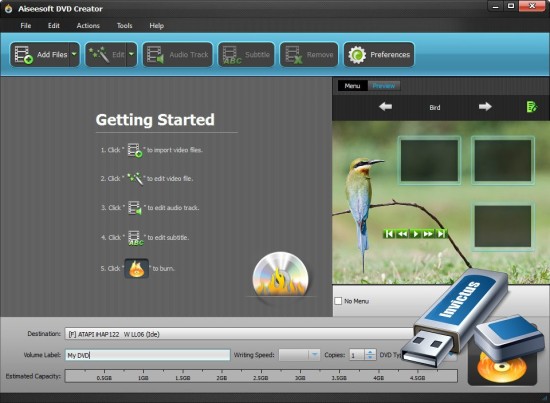Click the play button in menu preview

(x=415, y=234)
